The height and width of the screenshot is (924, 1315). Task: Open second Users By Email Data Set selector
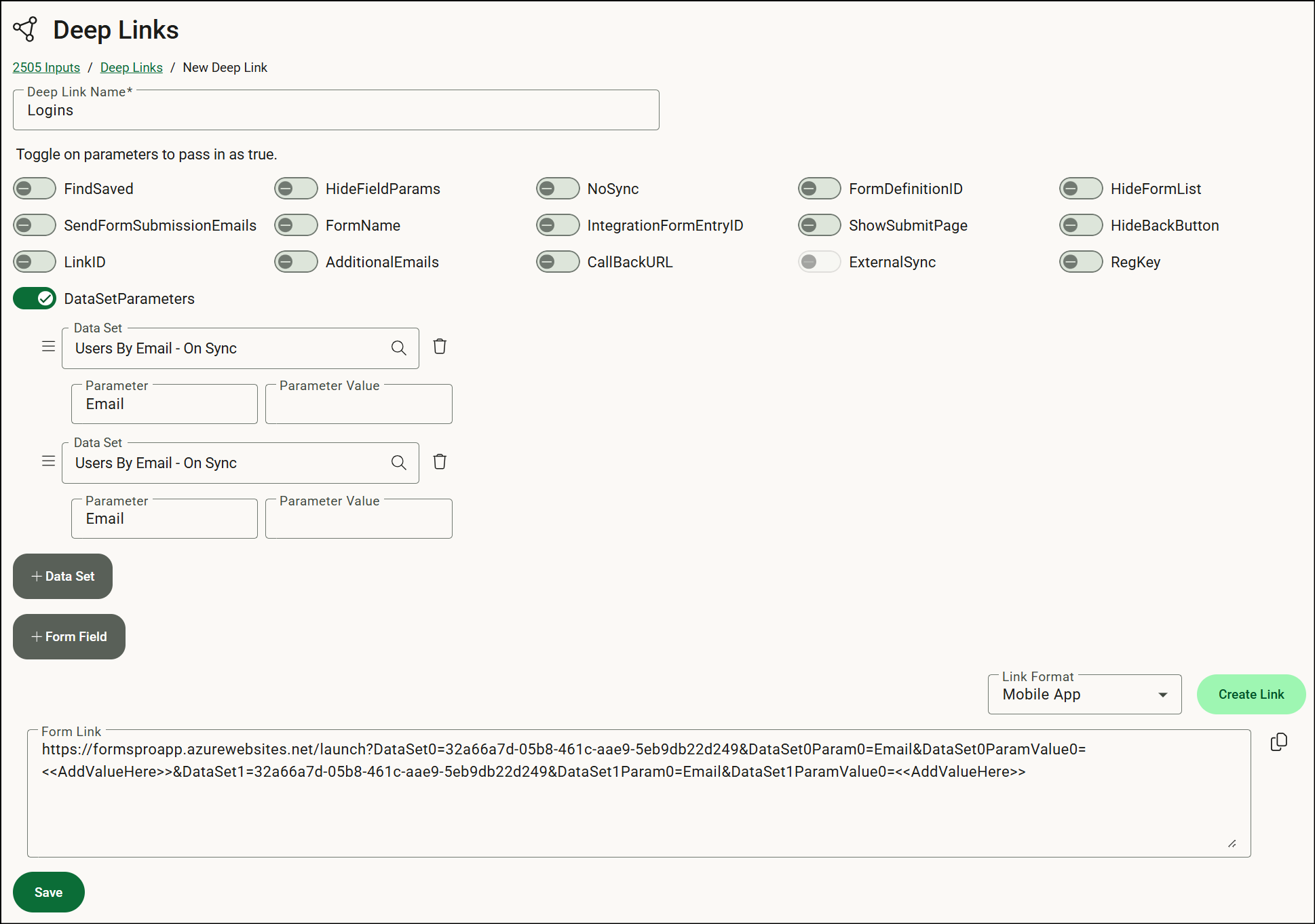click(x=240, y=463)
